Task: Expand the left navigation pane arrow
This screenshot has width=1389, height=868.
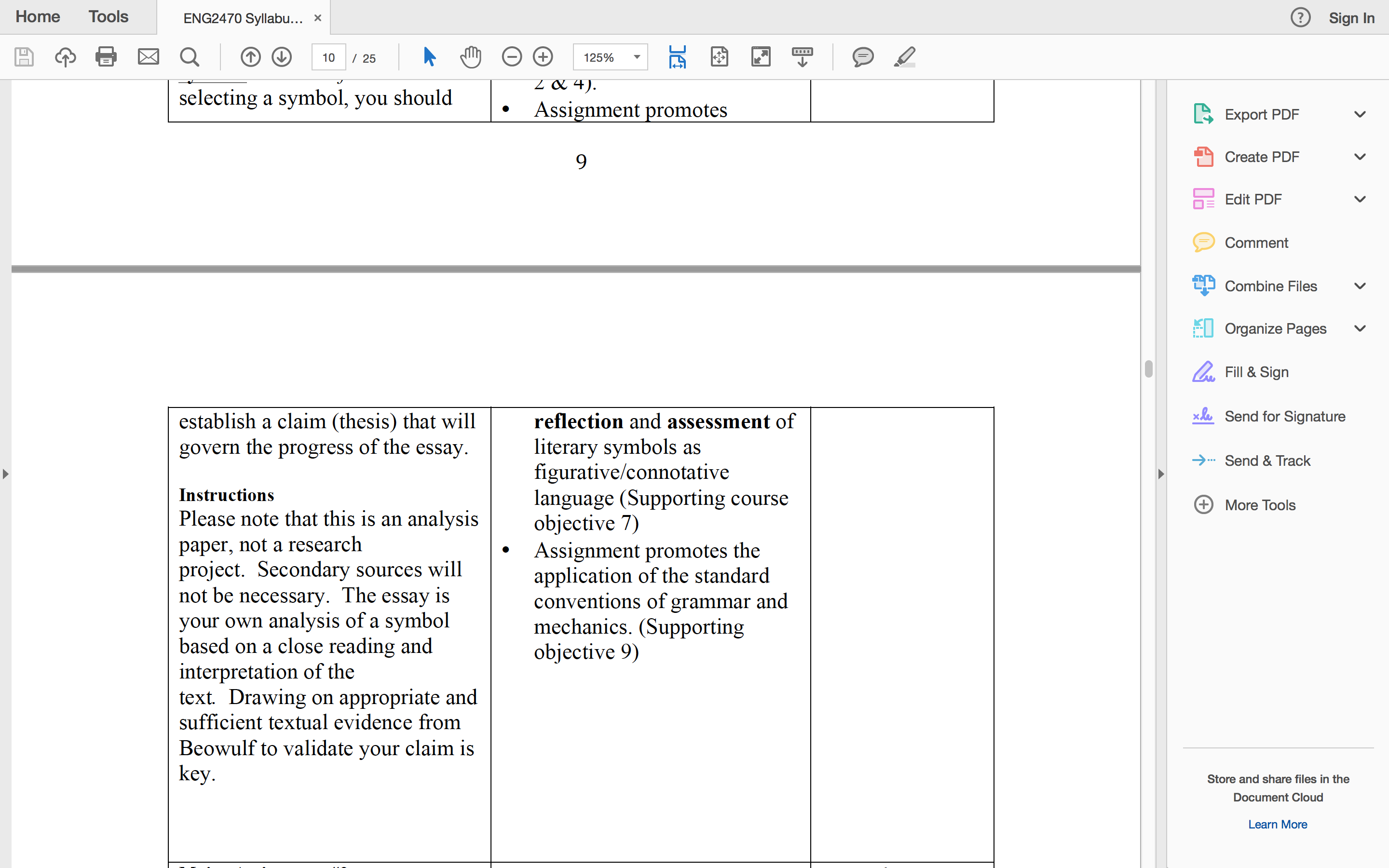Action: [x=5, y=474]
